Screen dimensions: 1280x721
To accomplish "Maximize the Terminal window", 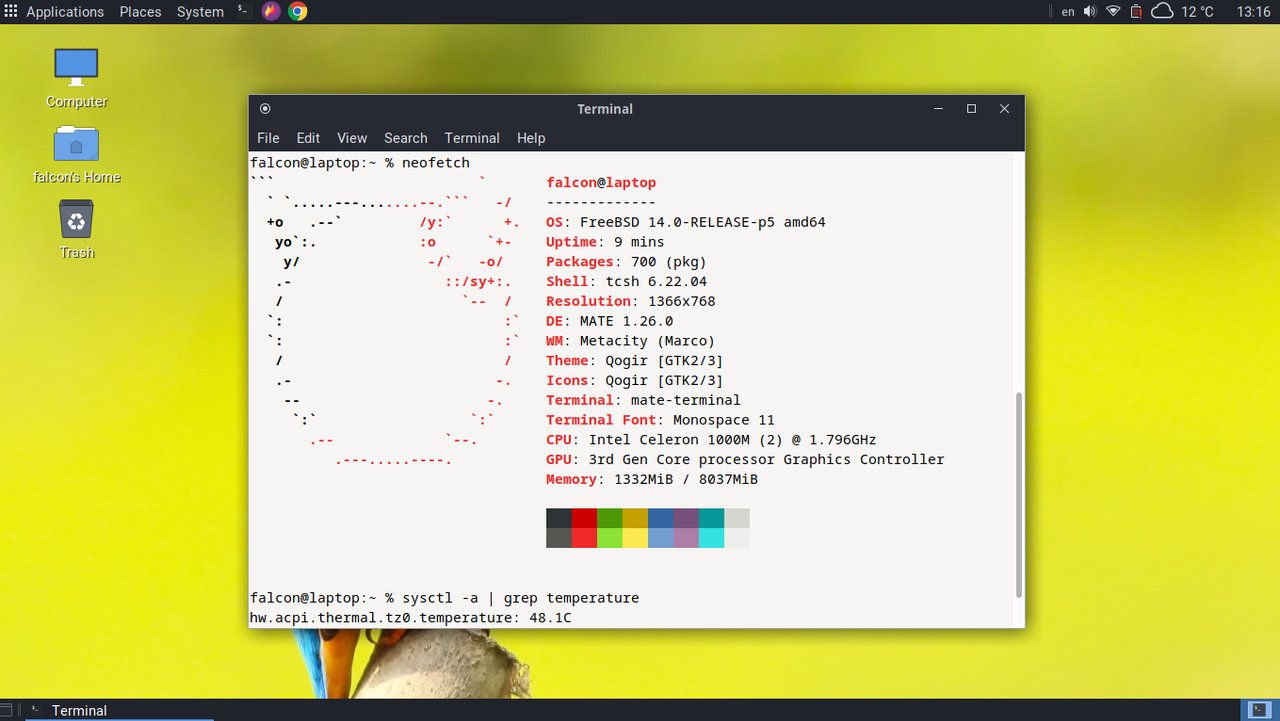I will coord(971,109).
